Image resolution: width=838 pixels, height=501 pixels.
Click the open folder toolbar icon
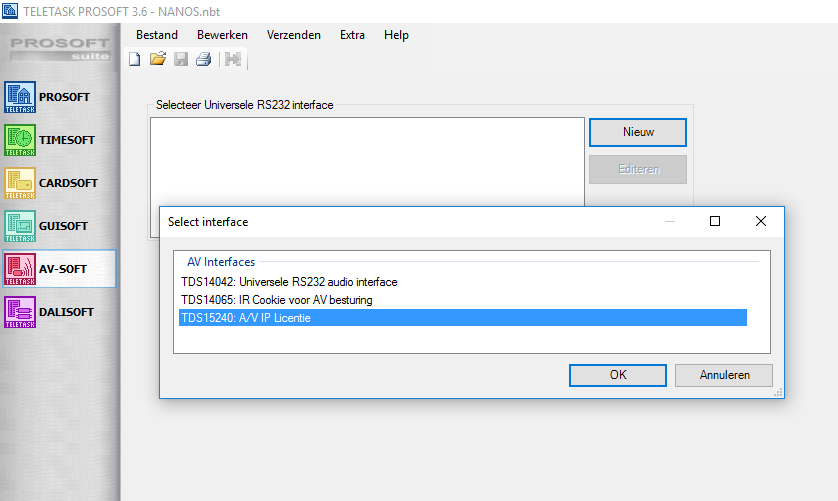click(158, 60)
